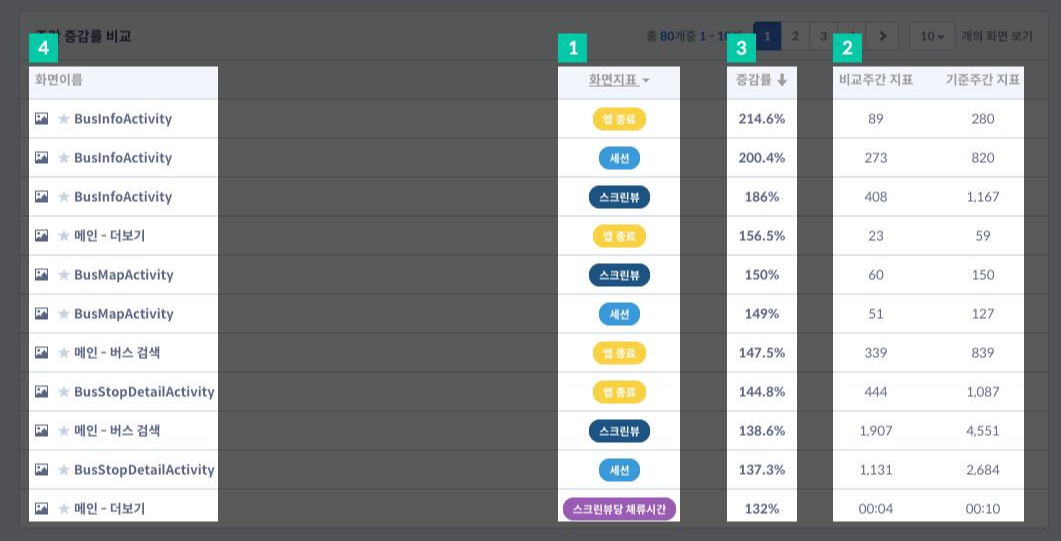Click image icon beside BusStopDetailActivity 144.8% row
Screen dimensions: 1061x541
pyautogui.click(x=41, y=392)
